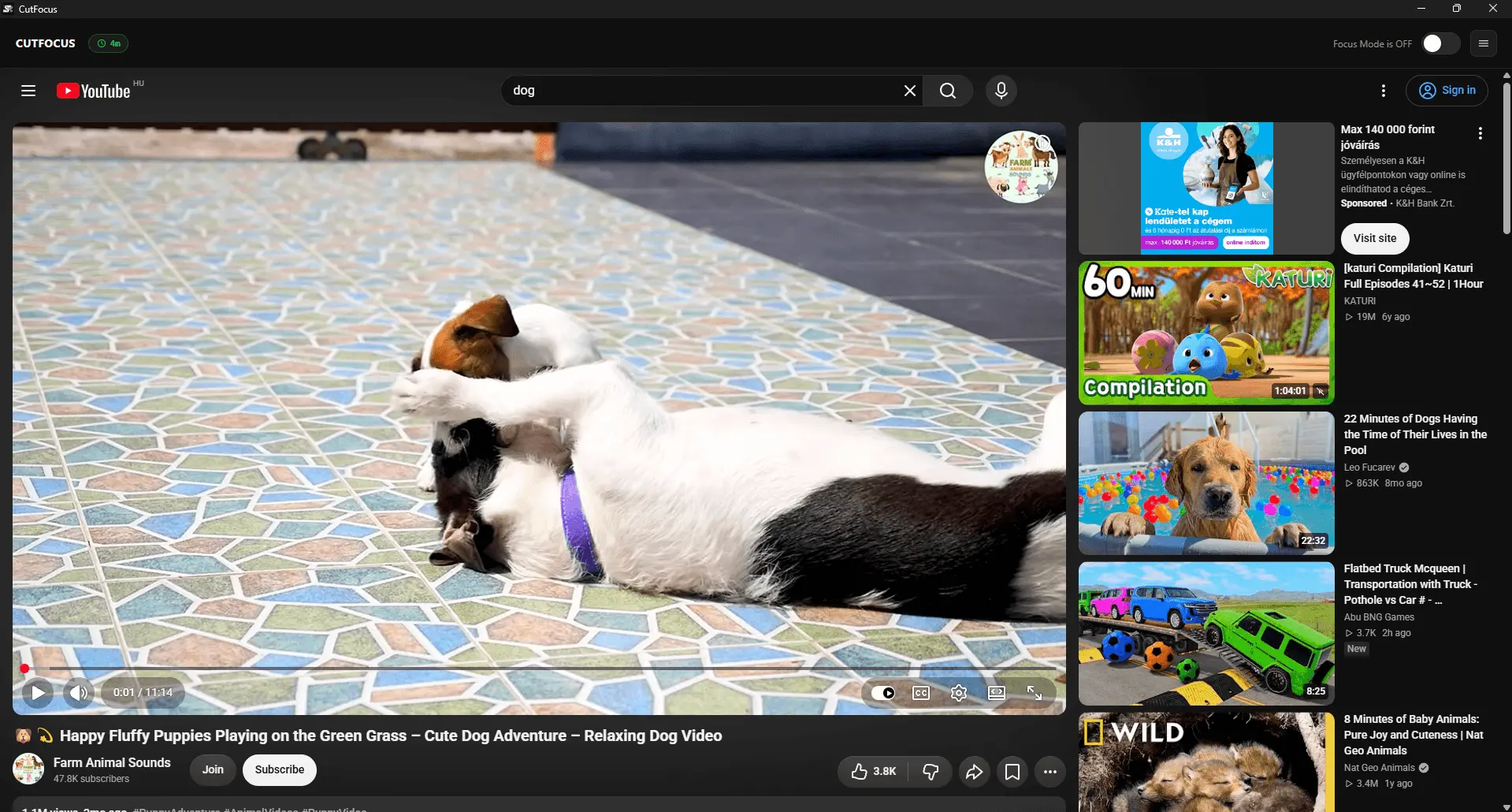
Task: Mute the video volume
Action: 79,693
